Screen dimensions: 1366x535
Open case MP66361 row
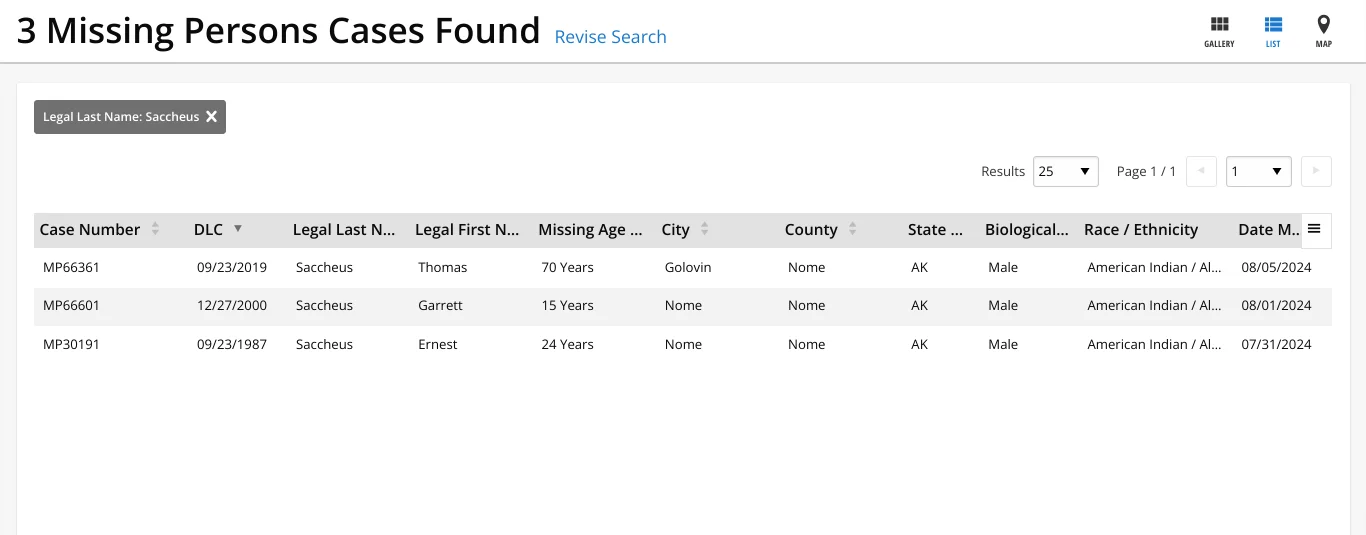coord(70,267)
